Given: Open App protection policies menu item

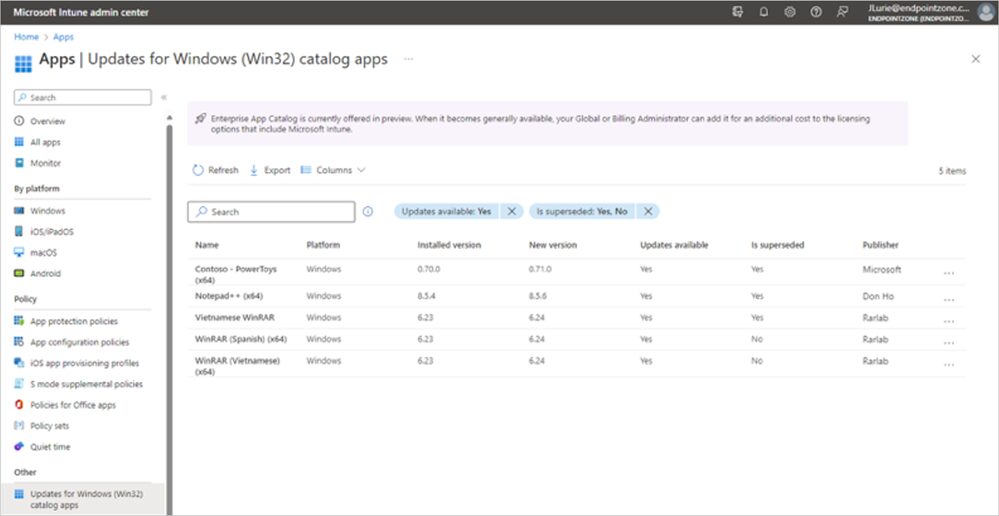Looking at the screenshot, I should click(x=73, y=321).
